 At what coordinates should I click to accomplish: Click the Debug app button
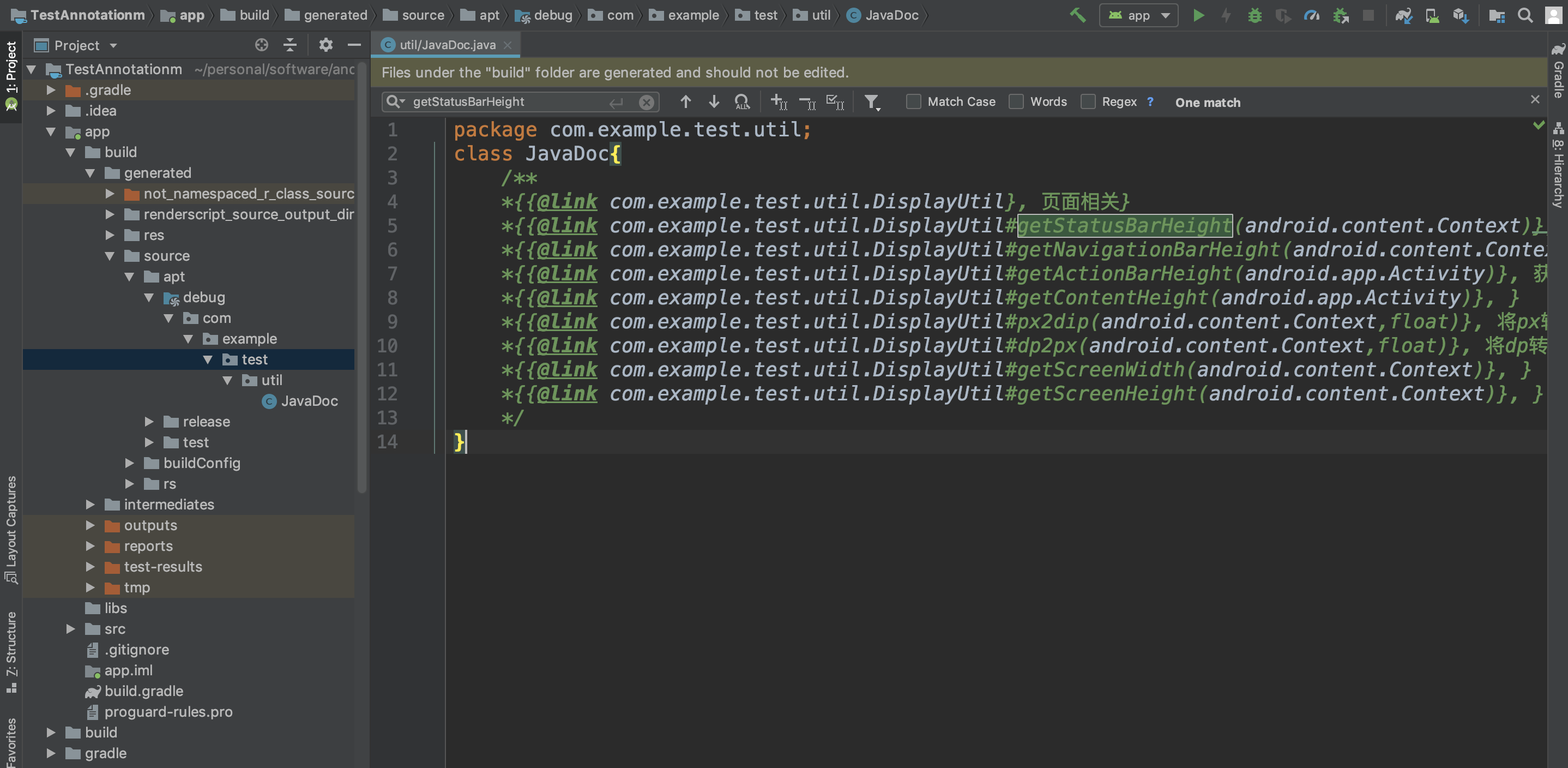click(x=1254, y=15)
